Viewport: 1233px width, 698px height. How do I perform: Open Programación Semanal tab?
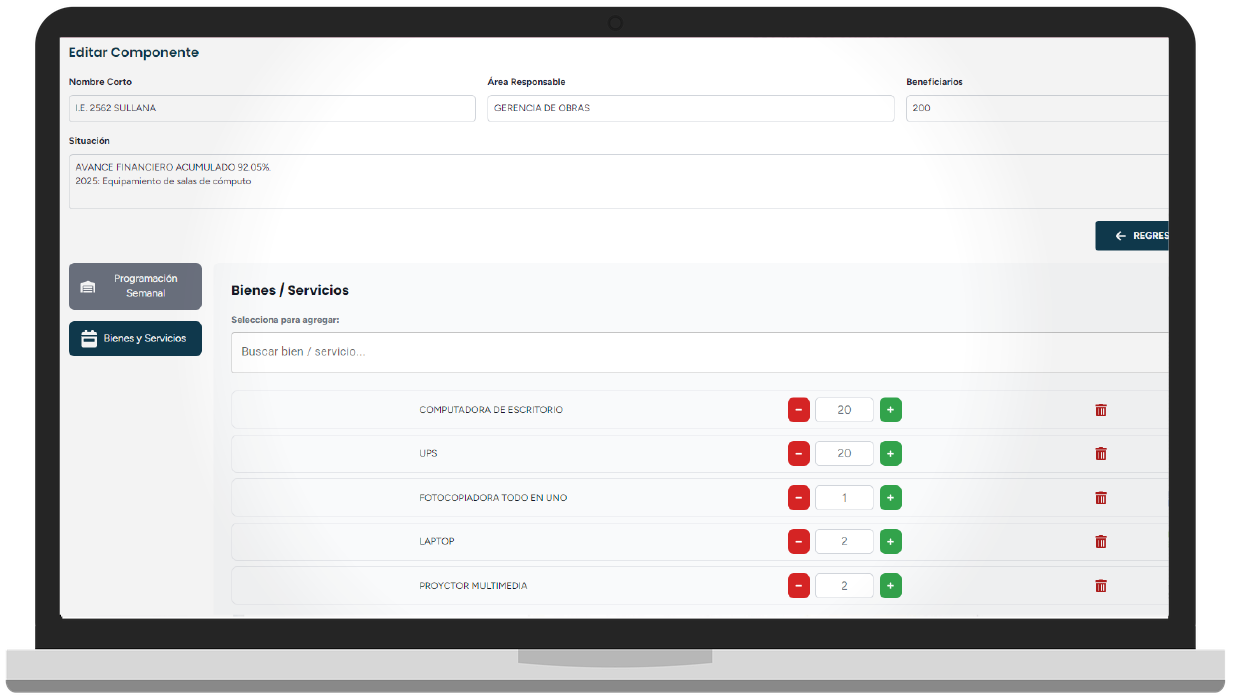[135, 287]
